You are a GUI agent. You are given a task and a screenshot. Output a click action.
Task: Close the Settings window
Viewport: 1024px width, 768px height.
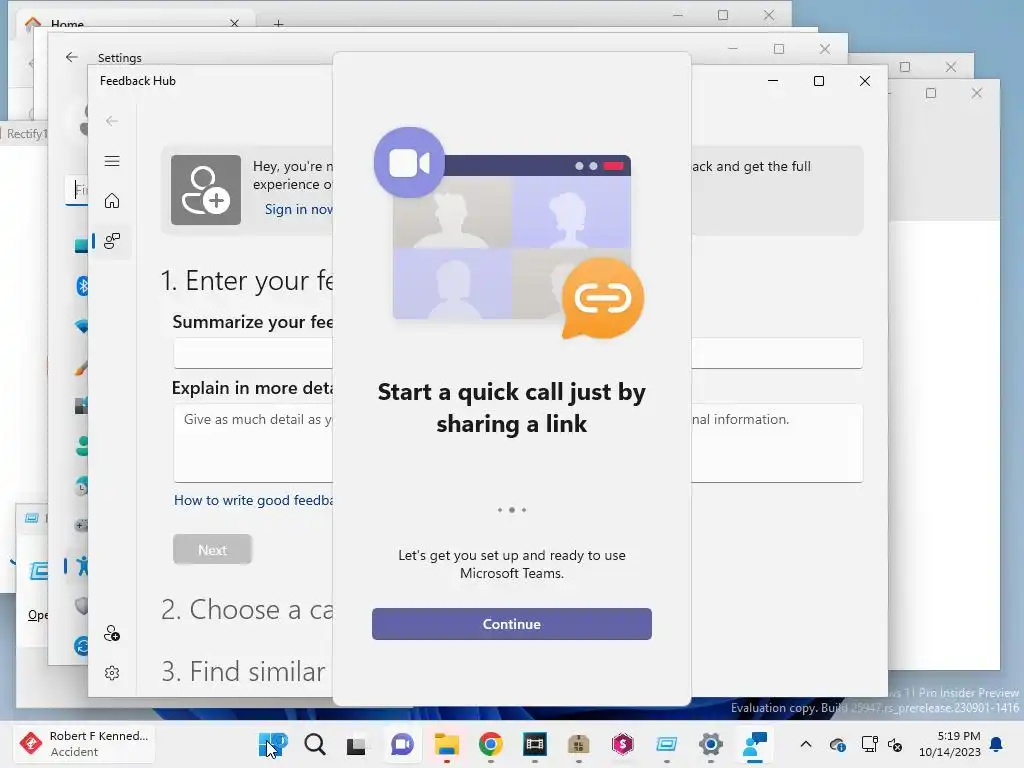(x=825, y=49)
